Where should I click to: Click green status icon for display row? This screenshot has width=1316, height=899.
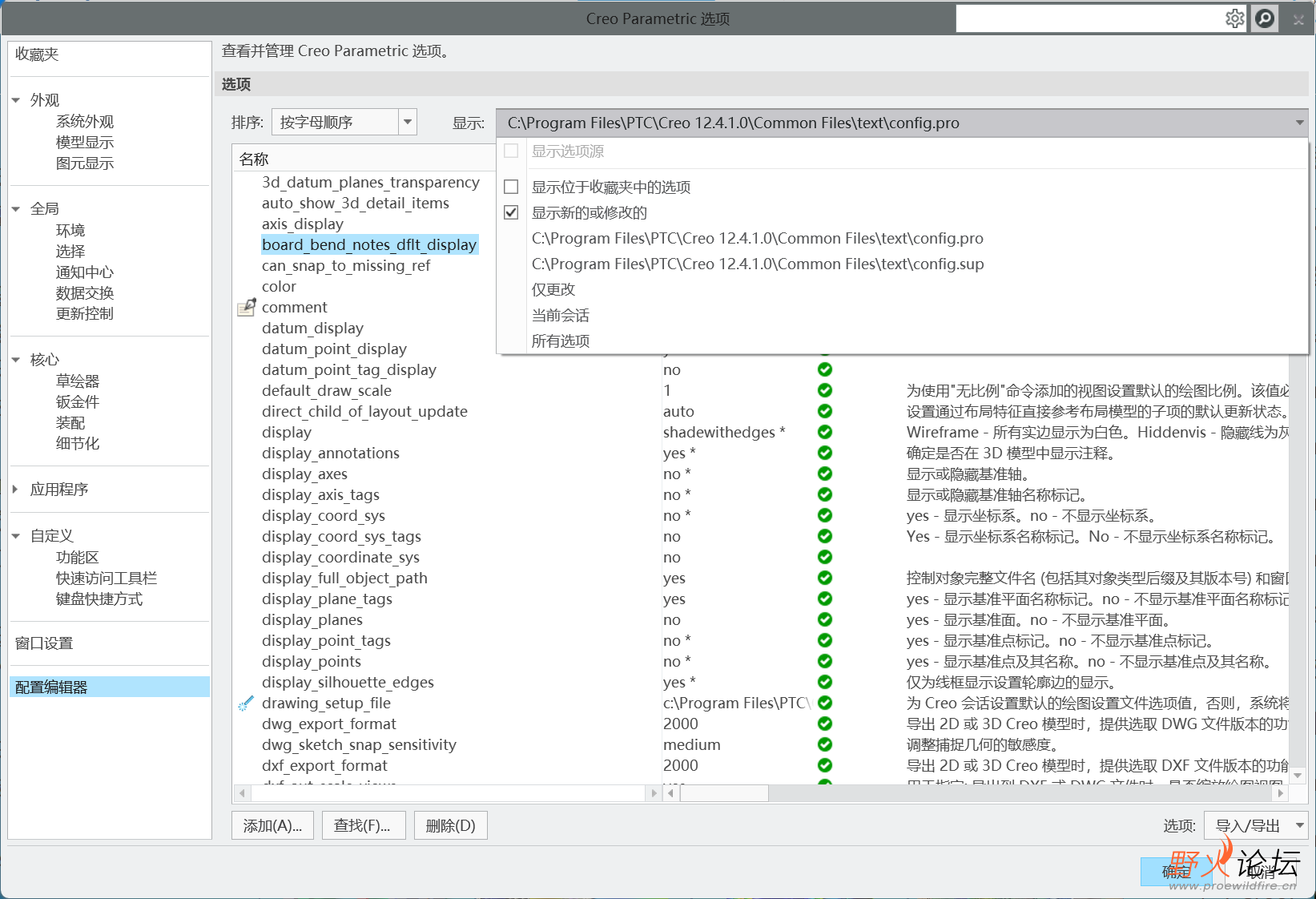click(825, 432)
